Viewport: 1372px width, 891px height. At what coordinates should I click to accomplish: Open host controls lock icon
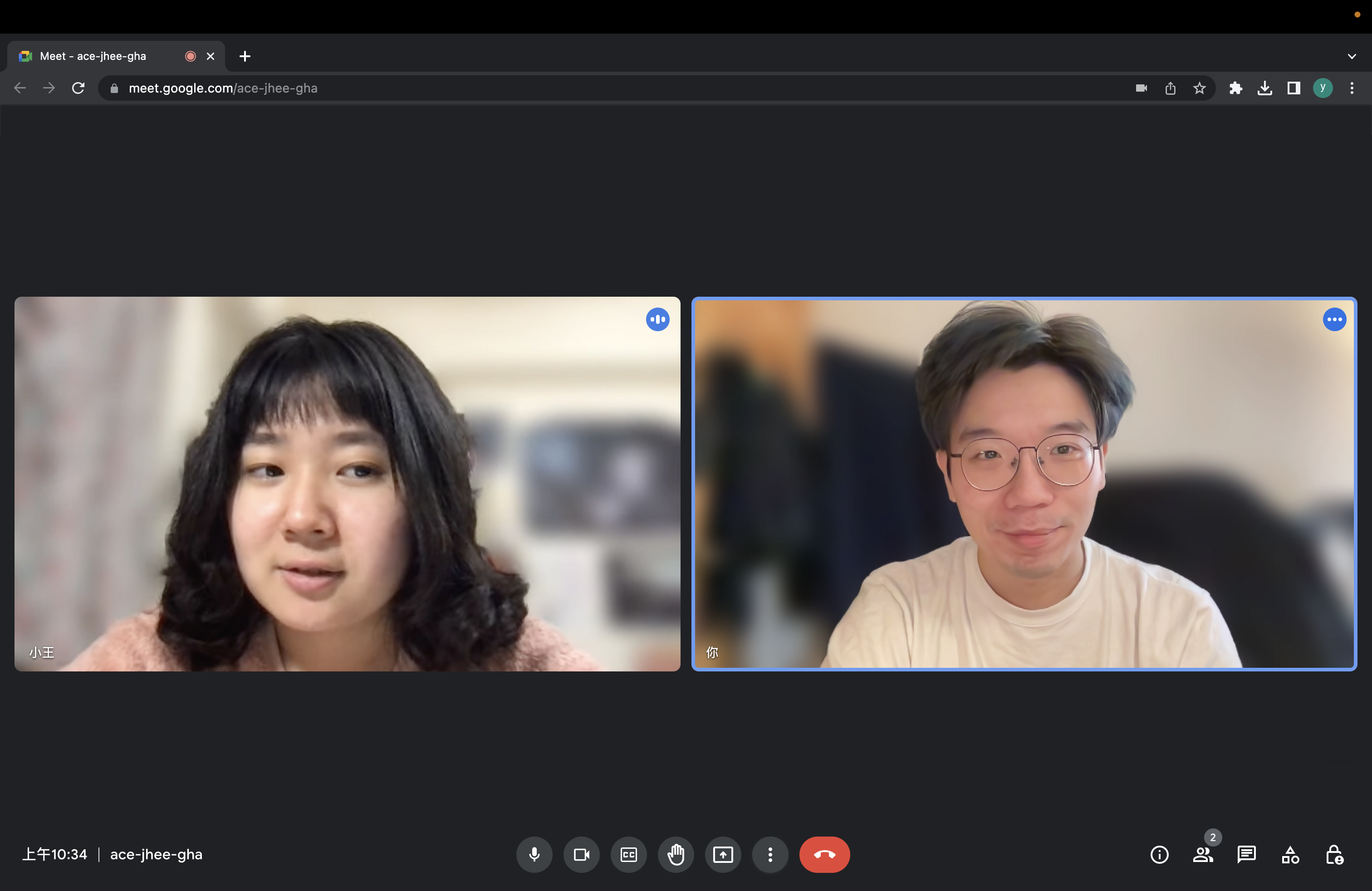coord(1334,854)
